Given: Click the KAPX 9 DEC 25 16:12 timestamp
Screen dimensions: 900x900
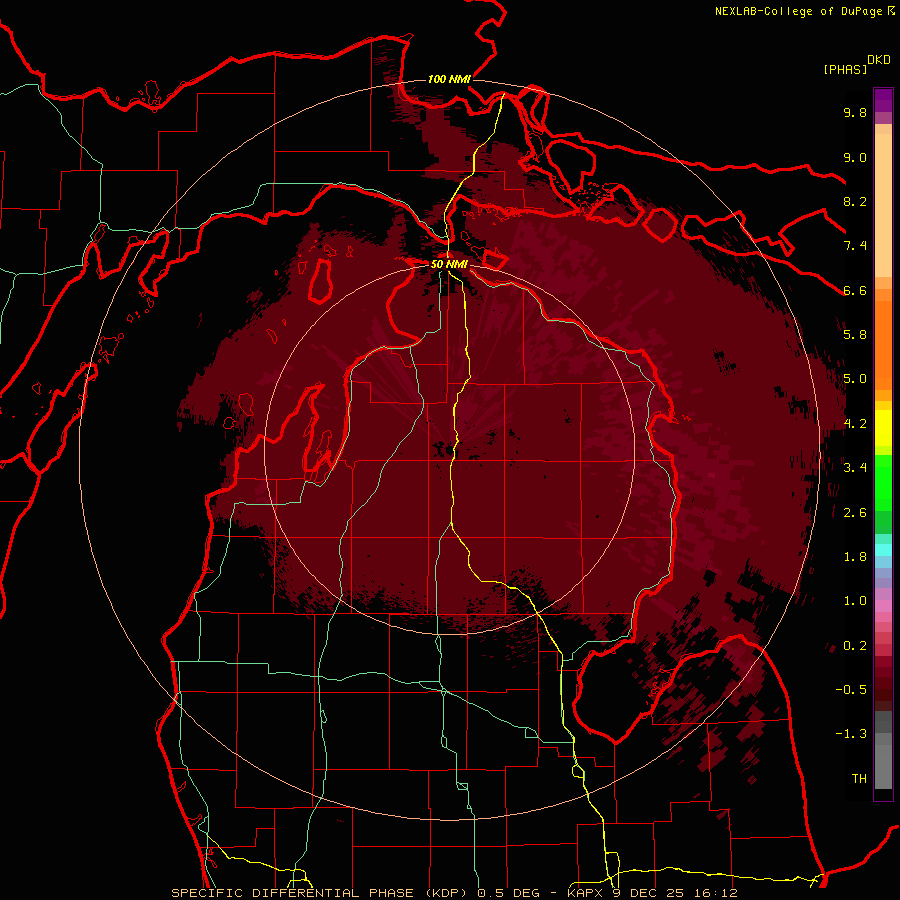Looking at the screenshot, I should pos(652,893).
